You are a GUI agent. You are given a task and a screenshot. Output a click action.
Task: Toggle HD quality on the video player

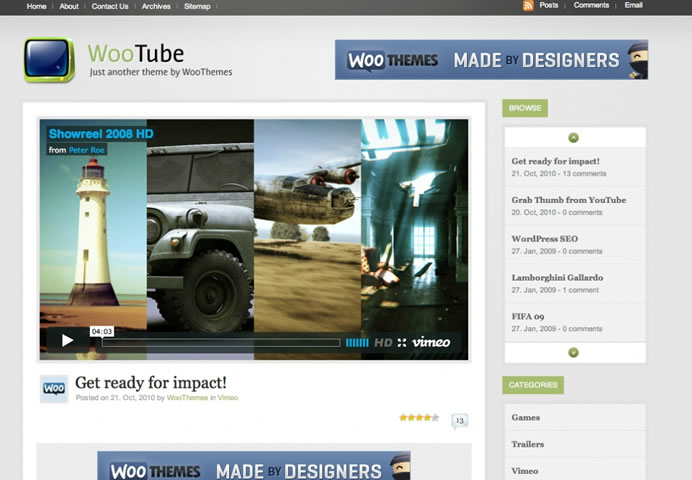383,343
